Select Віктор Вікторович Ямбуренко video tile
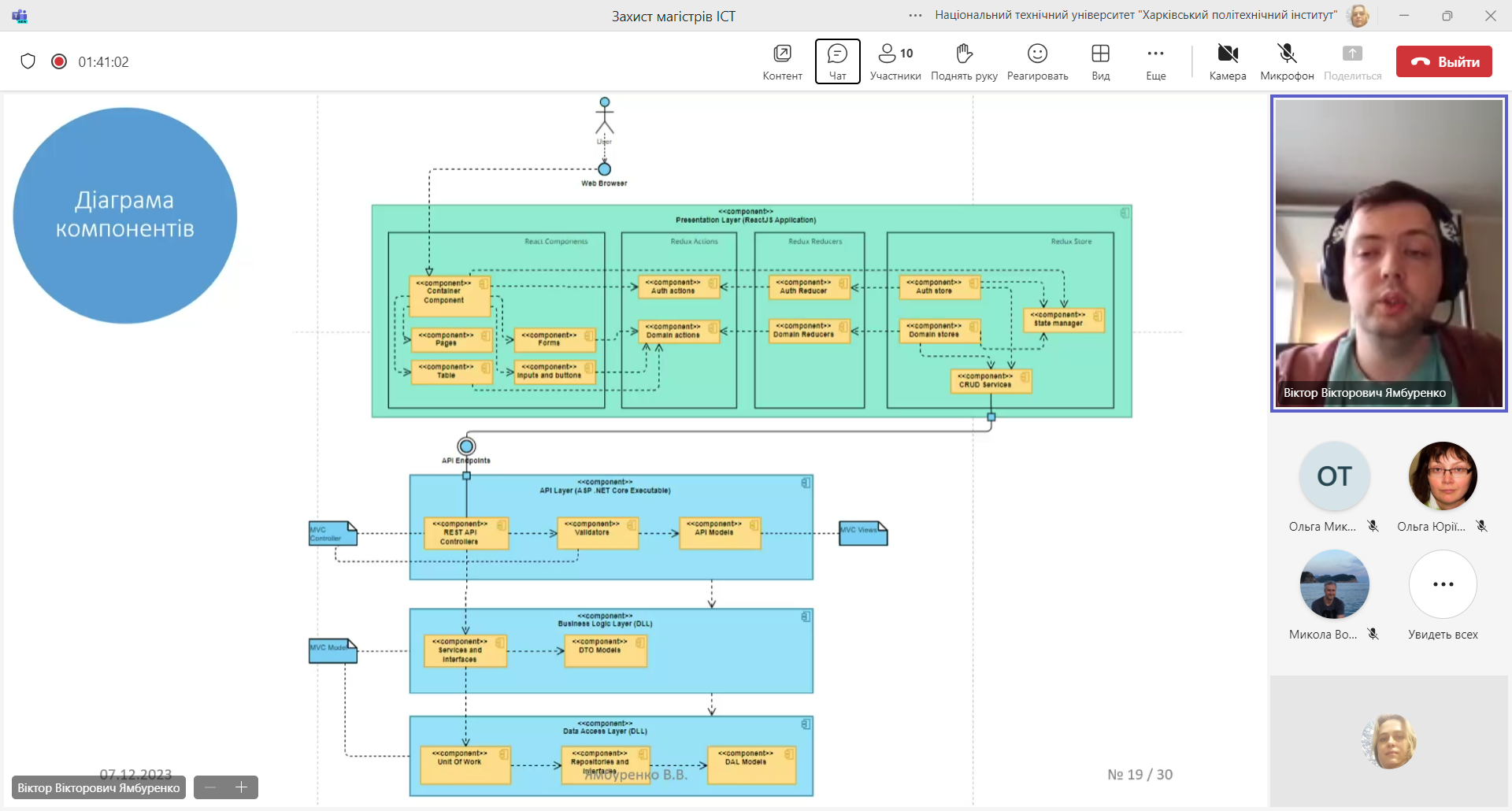 [x=1388, y=253]
